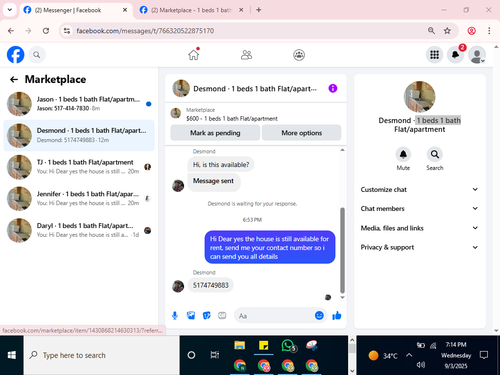500x375 pixels.
Task: Click the browser address bar URL
Action: [x=145, y=31]
